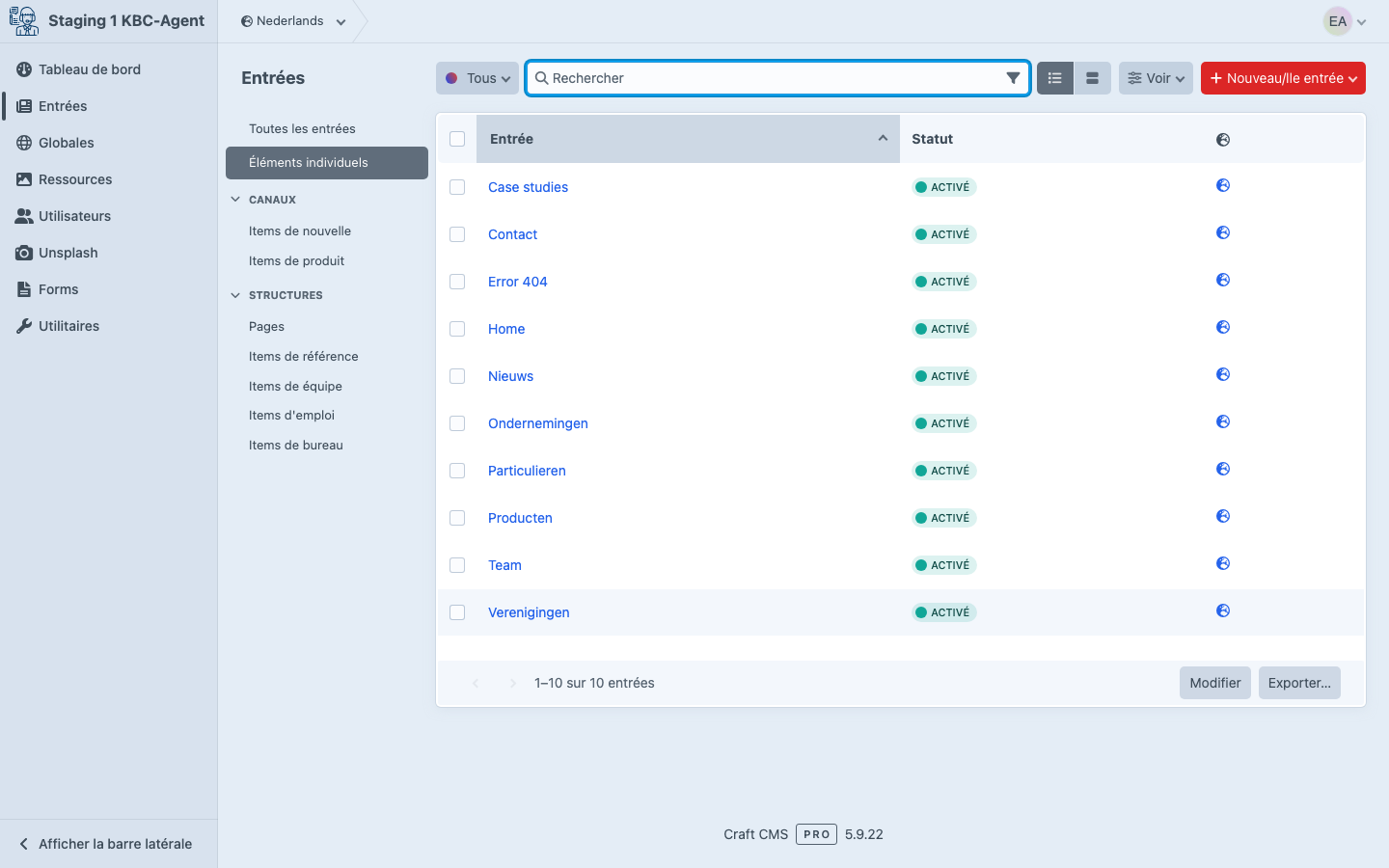Open the Error 404 entry
The image size is (1389, 868).
pos(517,282)
